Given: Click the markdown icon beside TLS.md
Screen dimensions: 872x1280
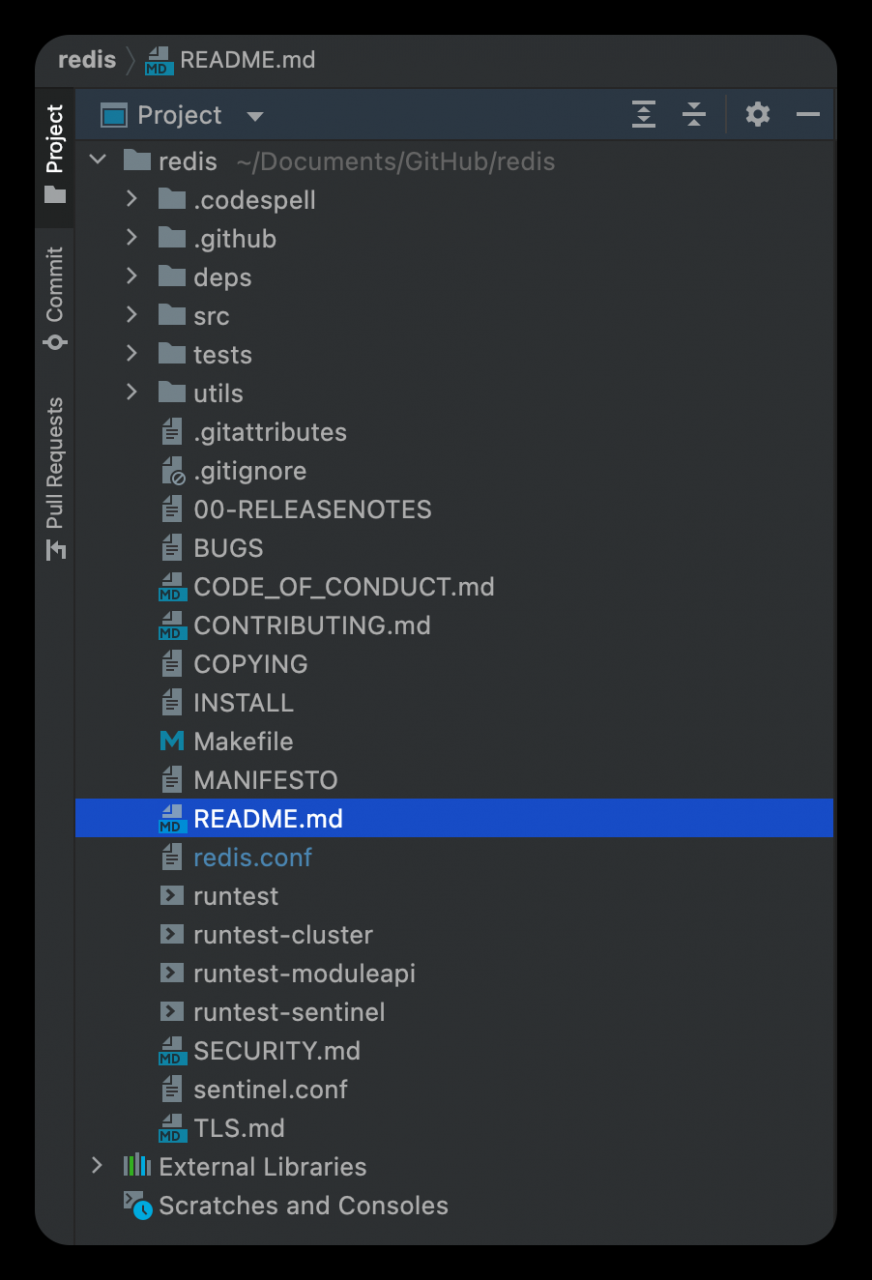Looking at the screenshot, I should click(x=172, y=1128).
